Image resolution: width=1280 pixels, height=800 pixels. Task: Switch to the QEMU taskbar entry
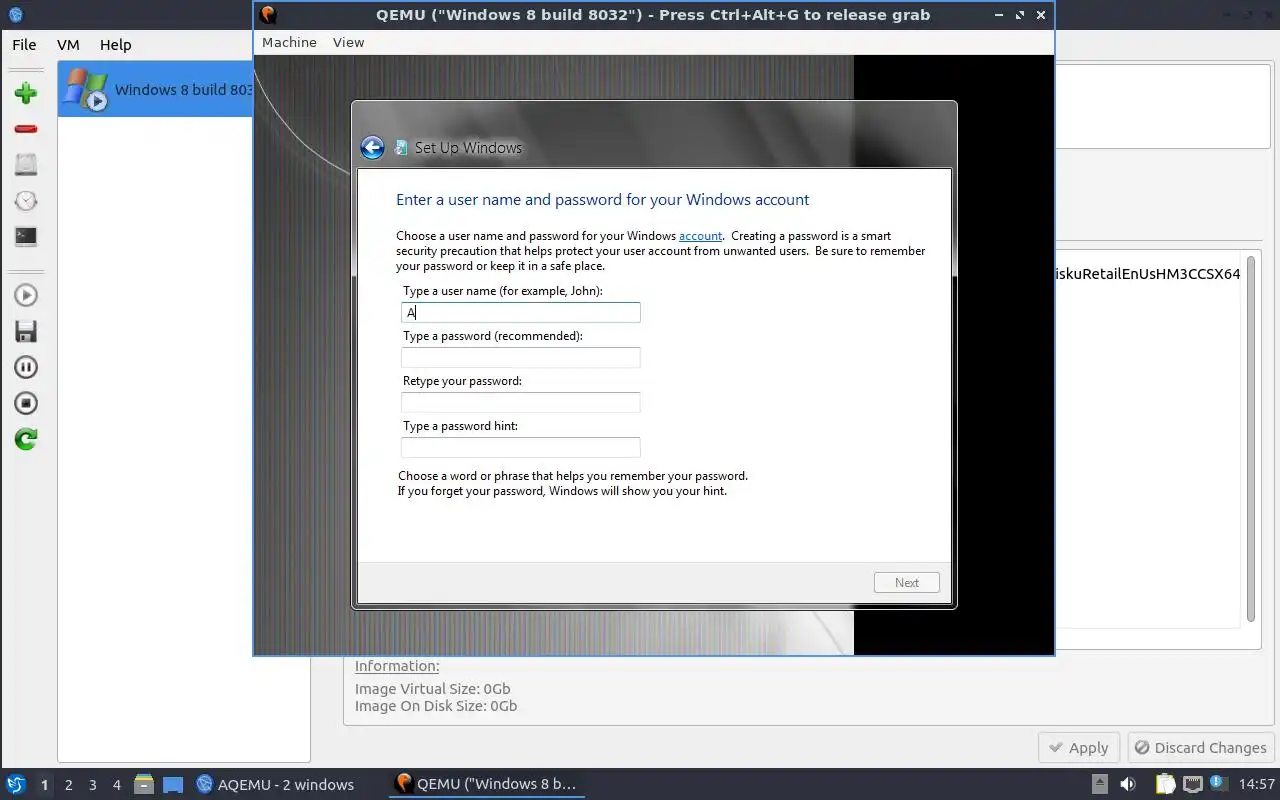click(486, 784)
